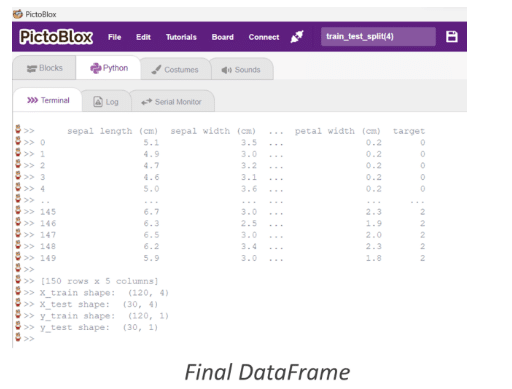This screenshot has width=512, height=389.
Task: Click the 'sepal length (cm)' column header
Action: (x=112, y=131)
